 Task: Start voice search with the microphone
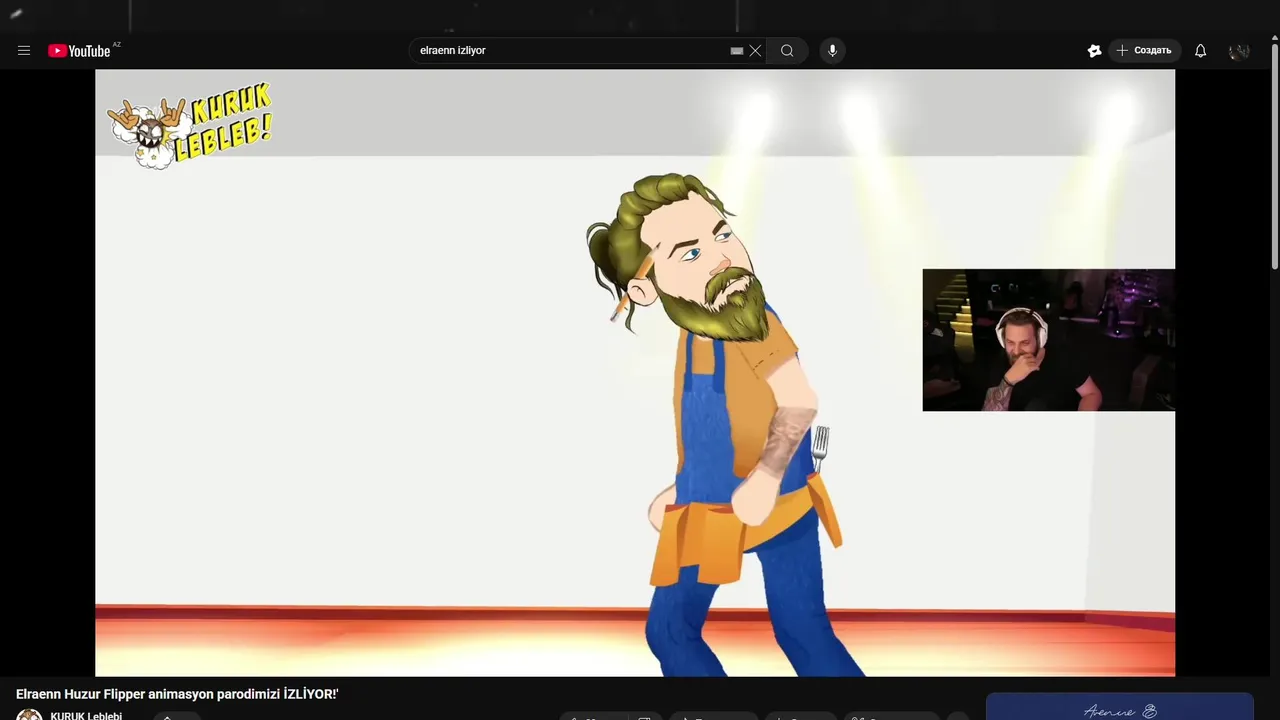point(832,51)
